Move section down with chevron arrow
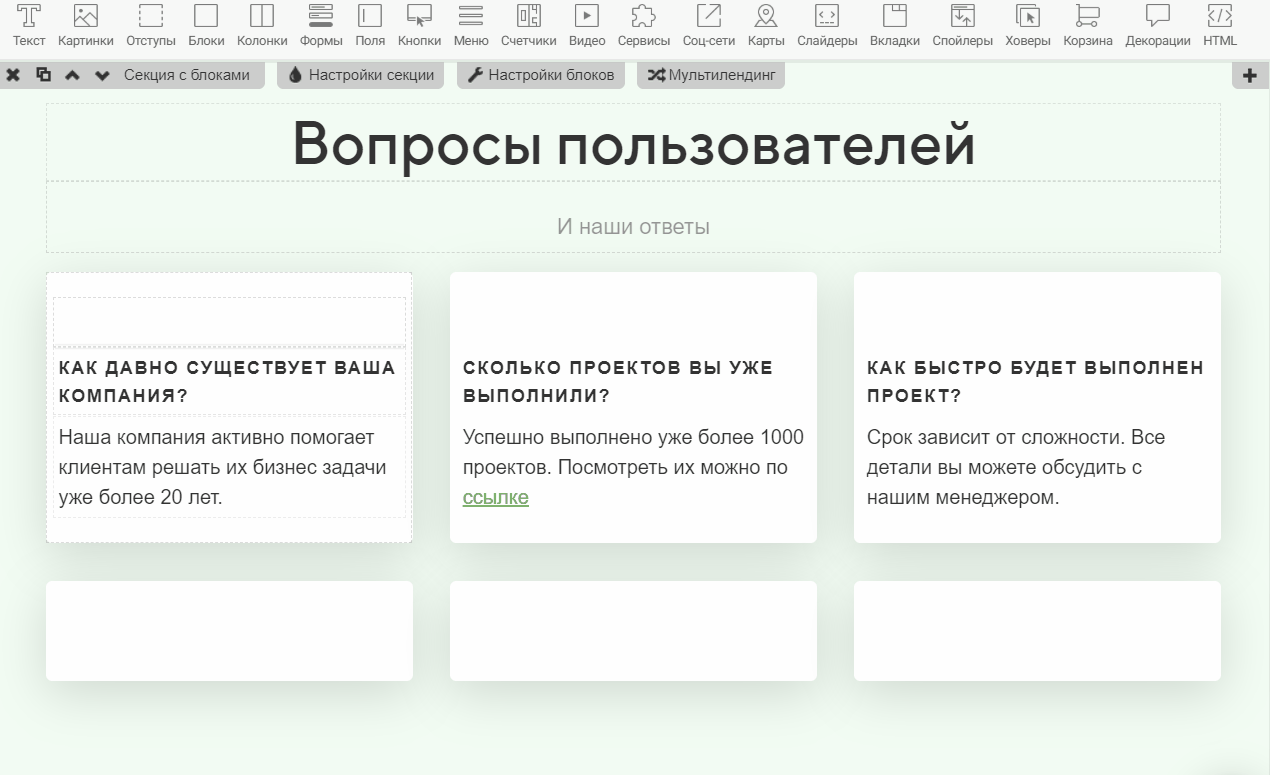The height and width of the screenshot is (775, 1270). coord(102,75)
